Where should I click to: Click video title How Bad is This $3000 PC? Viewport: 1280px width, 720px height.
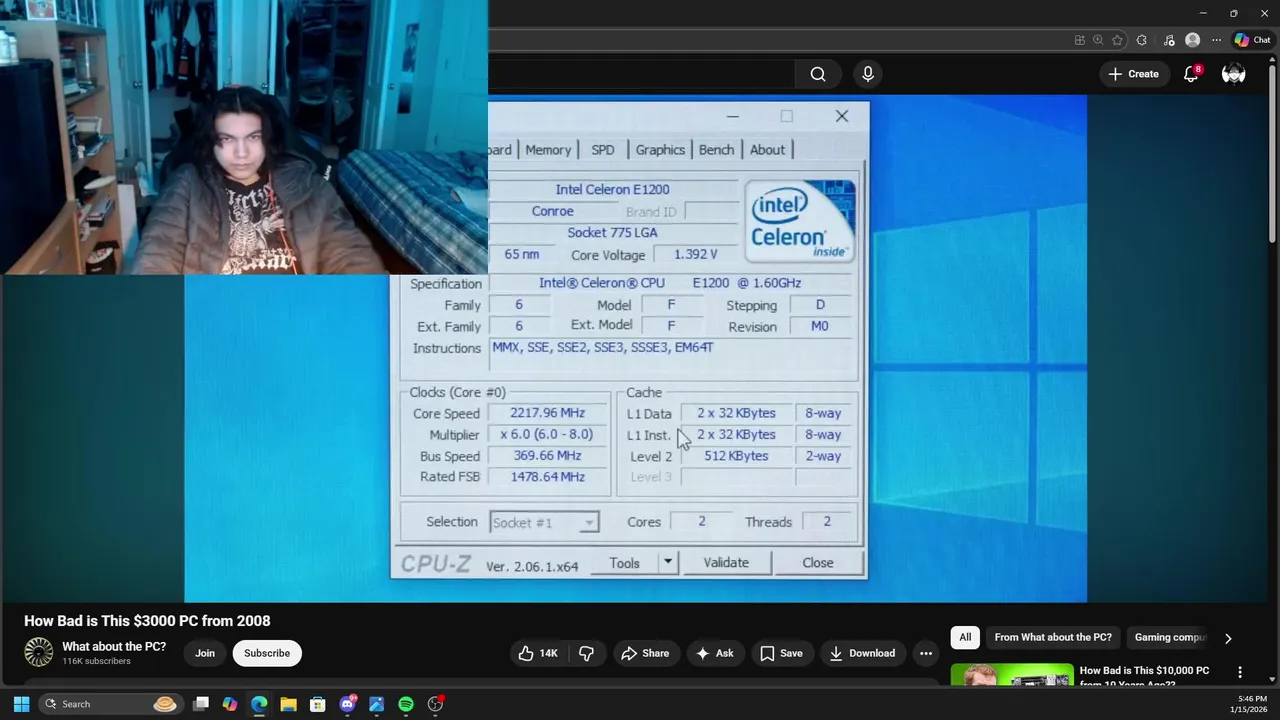147,621
